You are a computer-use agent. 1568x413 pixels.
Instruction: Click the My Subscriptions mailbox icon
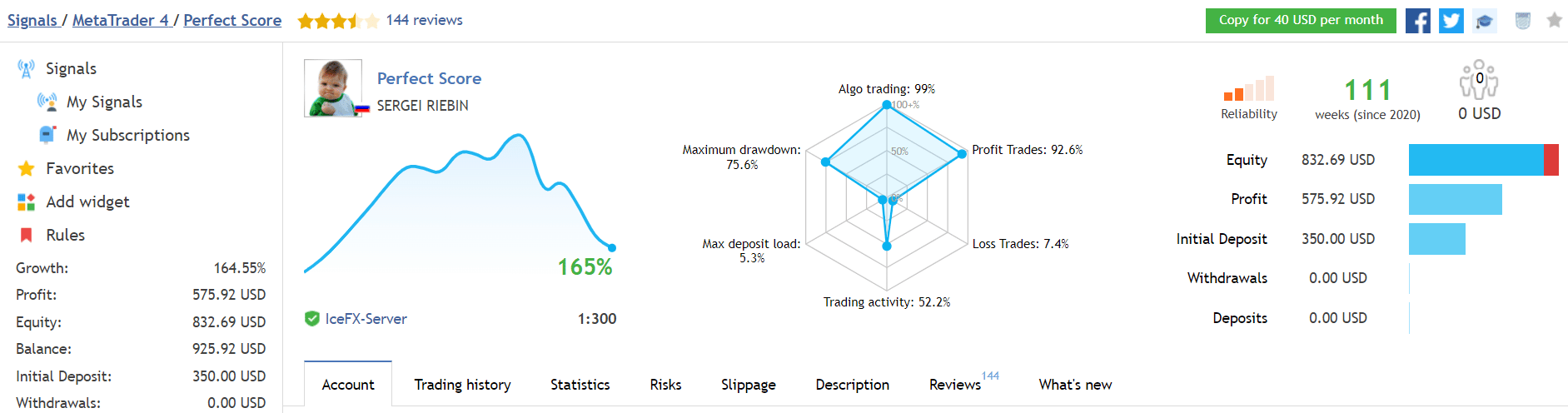coord(47,135)
